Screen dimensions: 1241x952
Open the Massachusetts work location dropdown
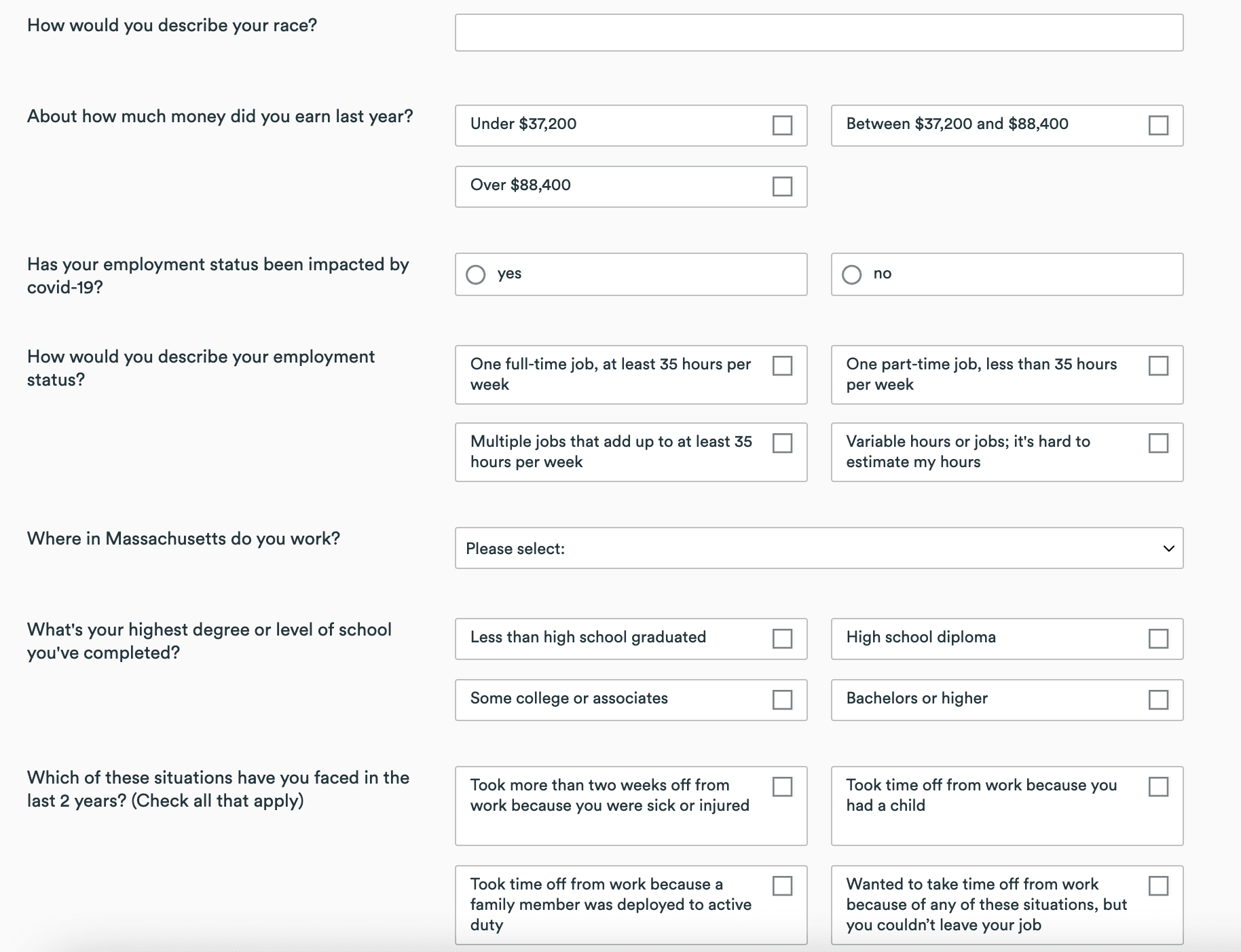(x=819, y=548)
